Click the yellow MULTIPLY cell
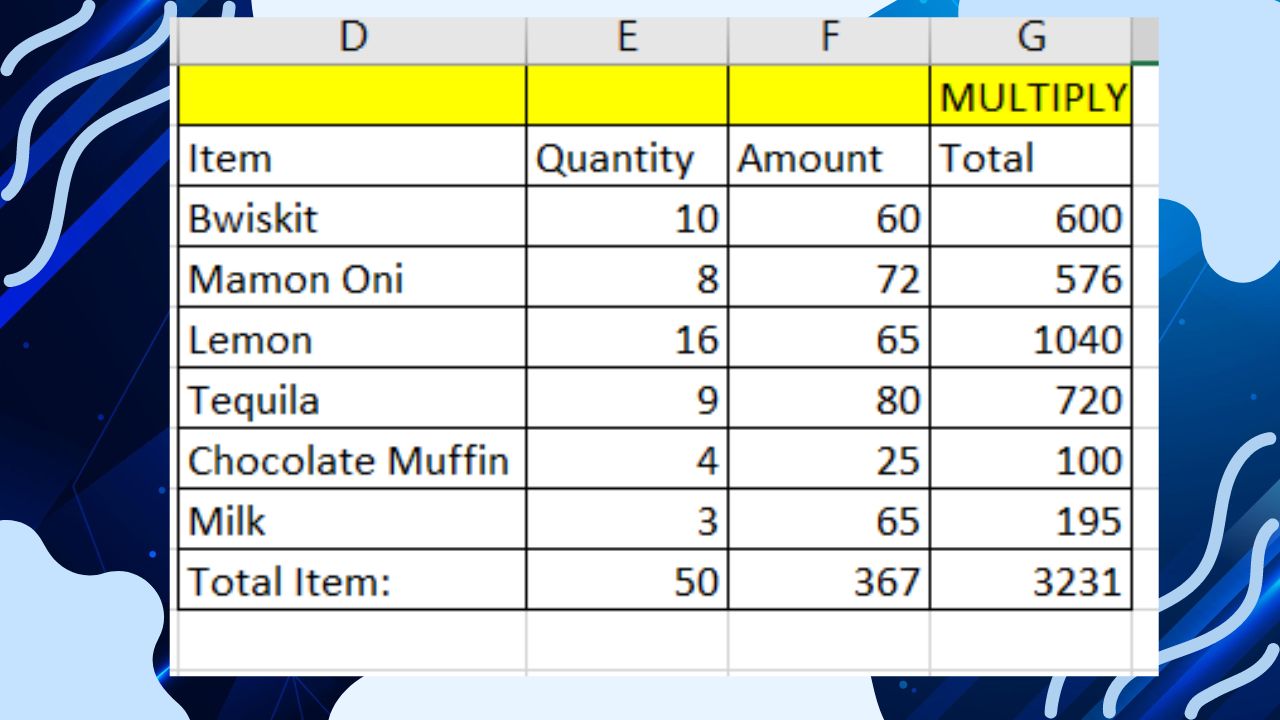 tap(1031, 97)
